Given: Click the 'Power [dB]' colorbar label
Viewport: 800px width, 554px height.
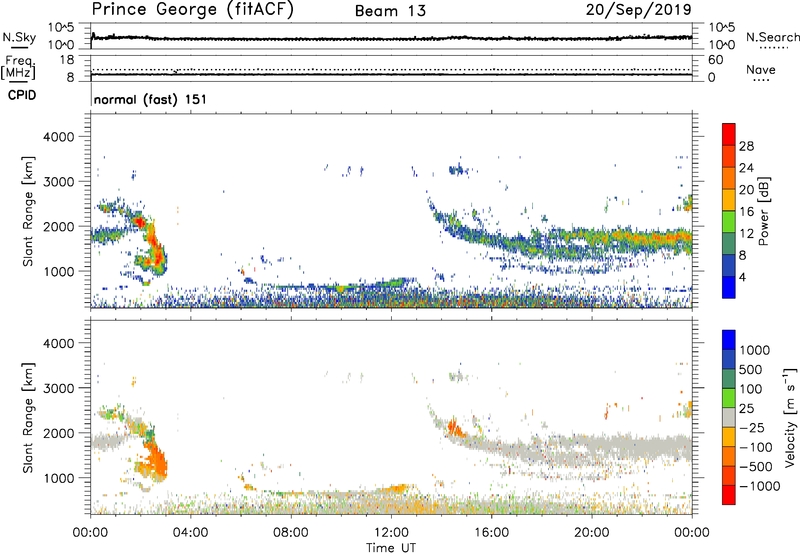Looking at the screenshot, I should (x=763, y=211).
